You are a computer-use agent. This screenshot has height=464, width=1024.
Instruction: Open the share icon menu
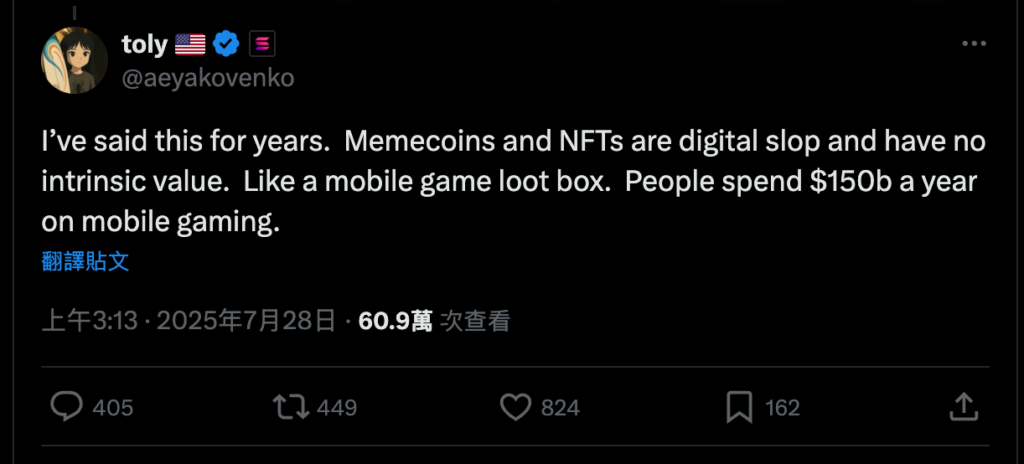[x=962, y=406]
